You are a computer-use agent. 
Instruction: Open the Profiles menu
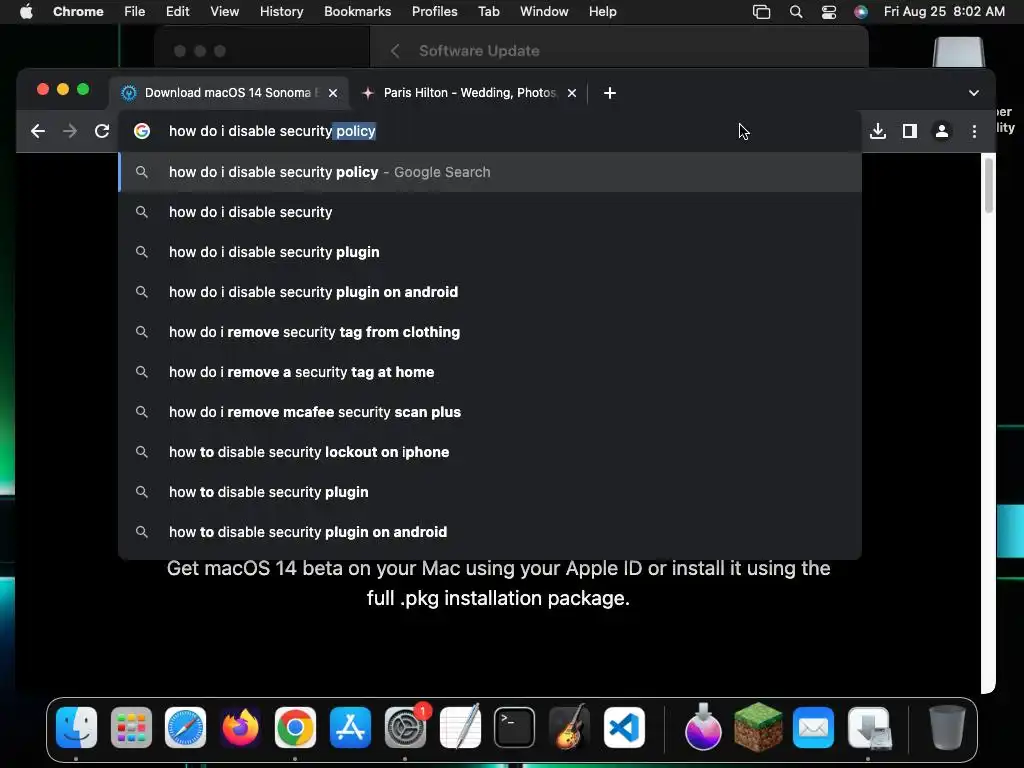click(435, 12)
